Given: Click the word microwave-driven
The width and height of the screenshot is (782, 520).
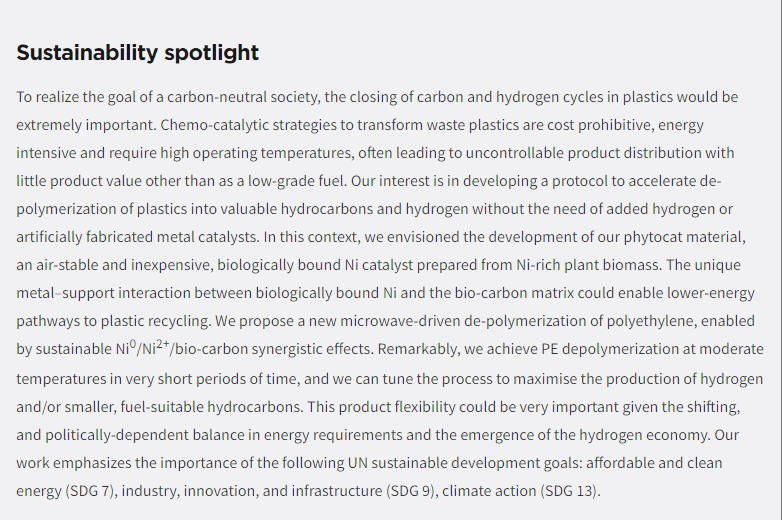Looking at the screenshot, I should click(400, 321).
